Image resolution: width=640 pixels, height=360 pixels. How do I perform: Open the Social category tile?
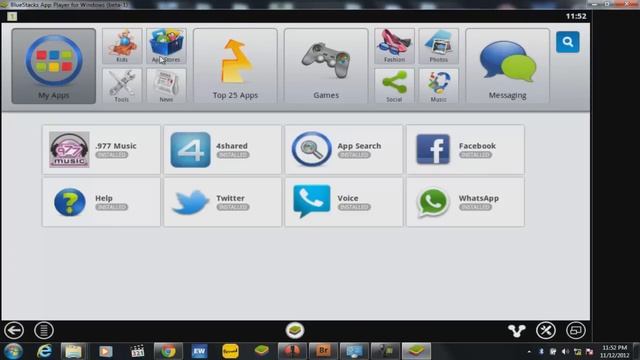[x=394, y=86]
